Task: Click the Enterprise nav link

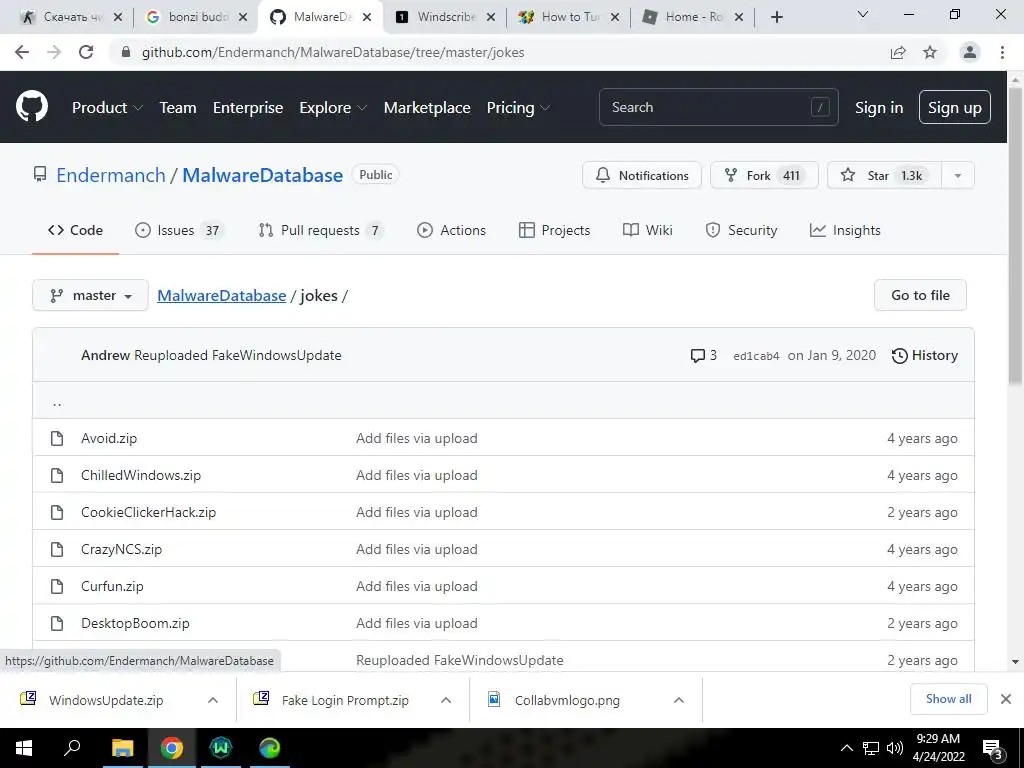Action: pos(248,108)
